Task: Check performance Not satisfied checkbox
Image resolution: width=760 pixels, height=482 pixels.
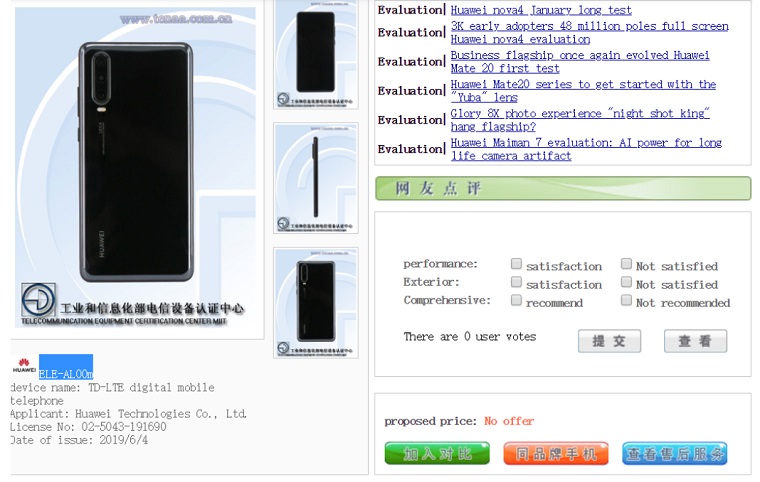Action: pos(626,264)
